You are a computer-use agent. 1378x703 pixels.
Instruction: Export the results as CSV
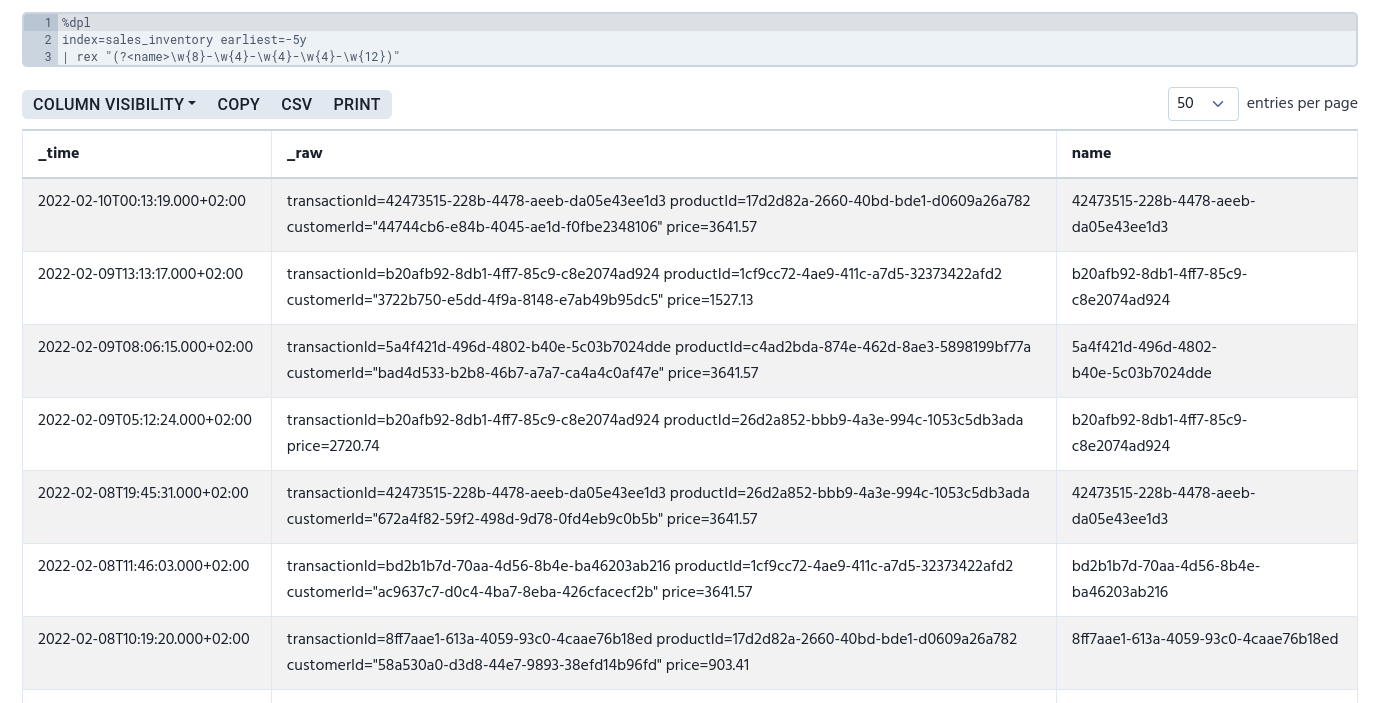[x=296, y=104]
